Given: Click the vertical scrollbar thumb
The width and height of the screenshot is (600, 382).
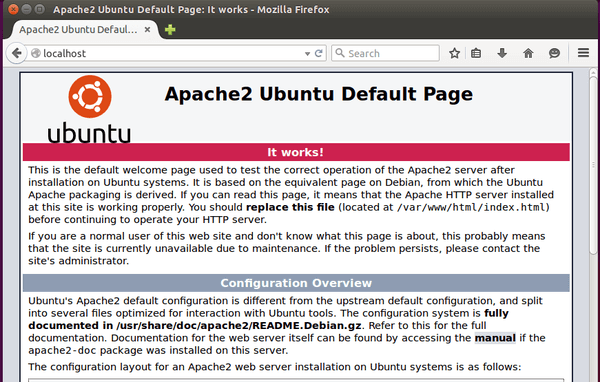Looking at the screenshot, I should coord(593,165).
